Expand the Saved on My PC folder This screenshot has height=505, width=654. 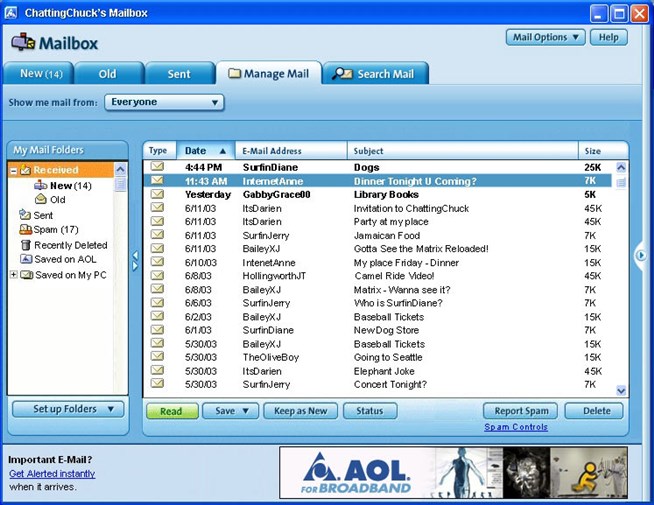click(14, 275)
